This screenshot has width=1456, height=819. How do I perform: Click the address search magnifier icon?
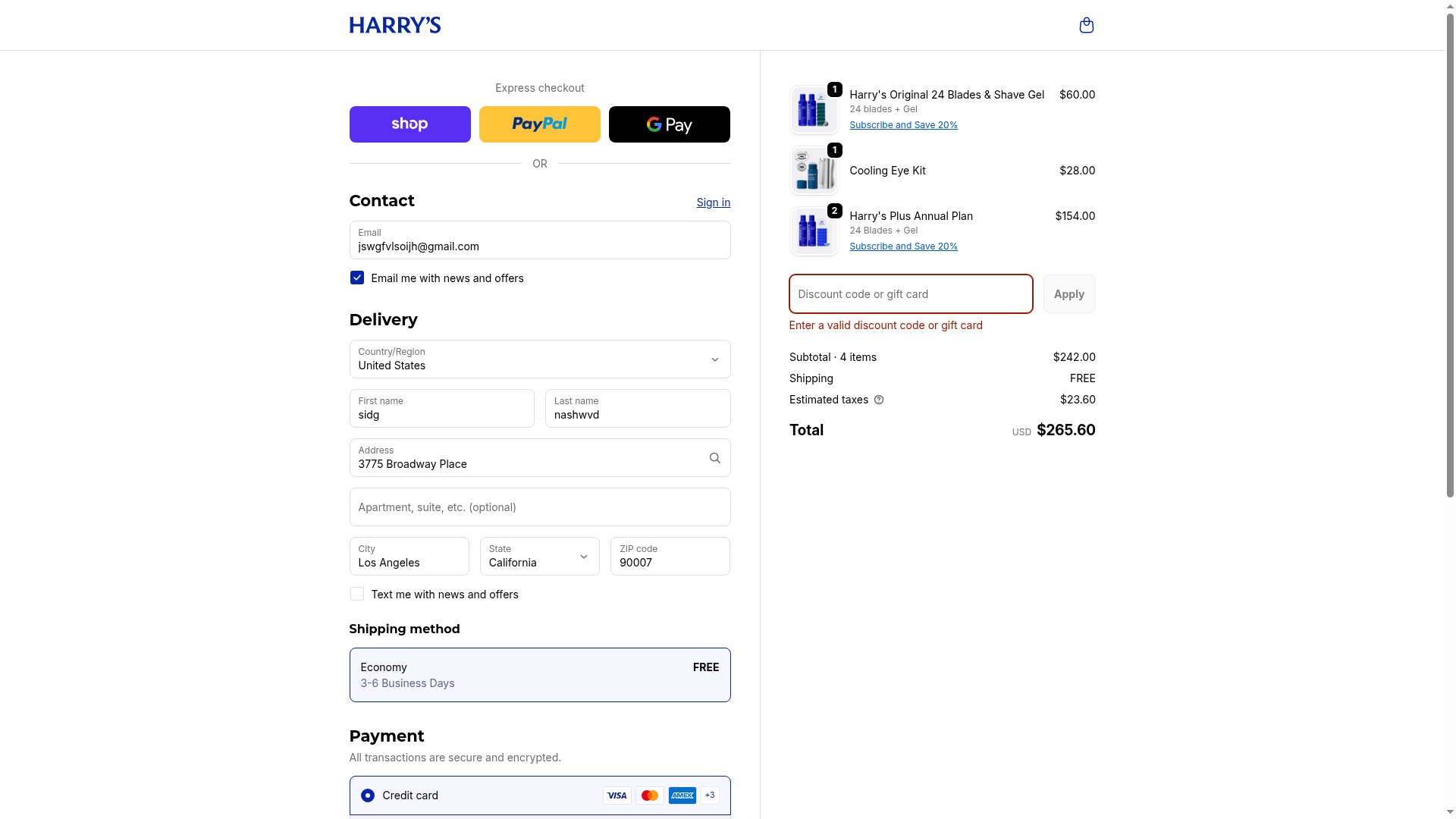(x=714, y=458)
